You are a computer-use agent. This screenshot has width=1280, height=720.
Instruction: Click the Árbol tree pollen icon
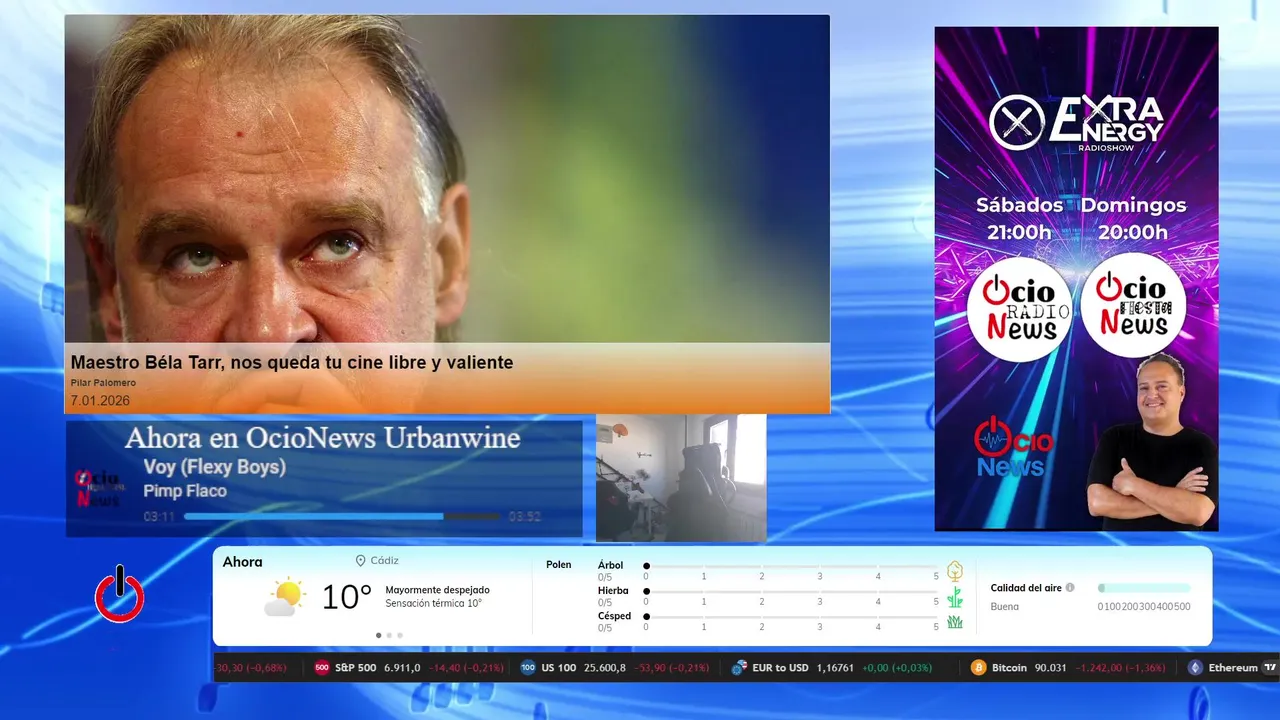coord(955,571)
